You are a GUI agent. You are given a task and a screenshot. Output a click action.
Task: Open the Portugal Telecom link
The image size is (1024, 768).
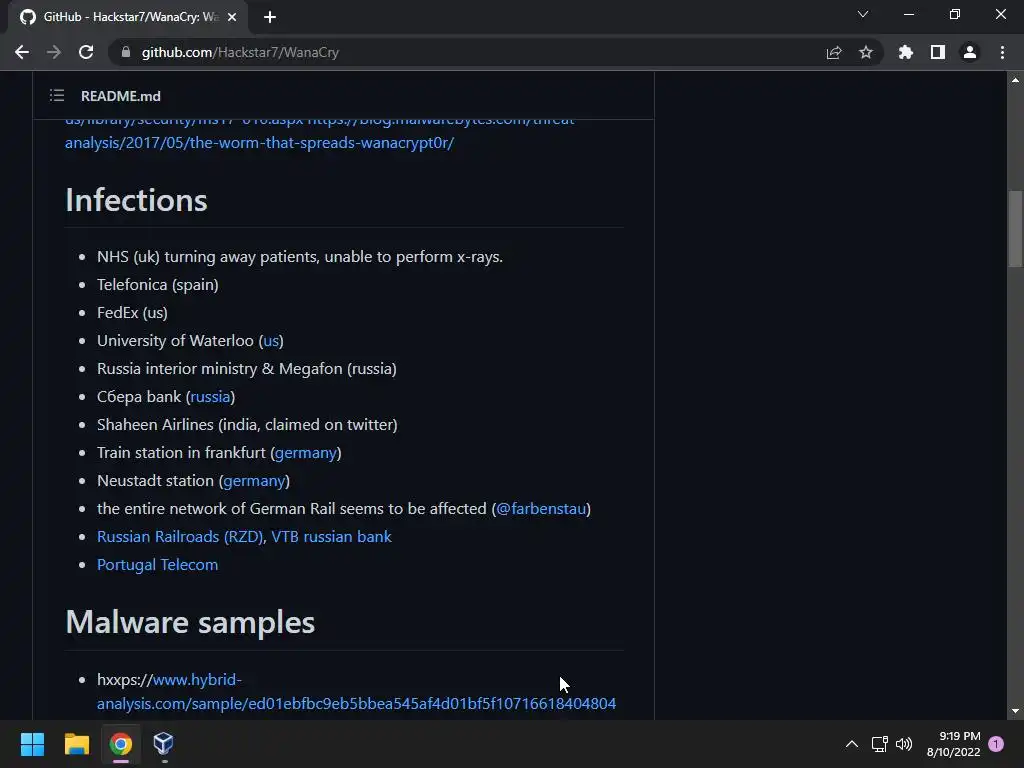(x=157, y=565)
